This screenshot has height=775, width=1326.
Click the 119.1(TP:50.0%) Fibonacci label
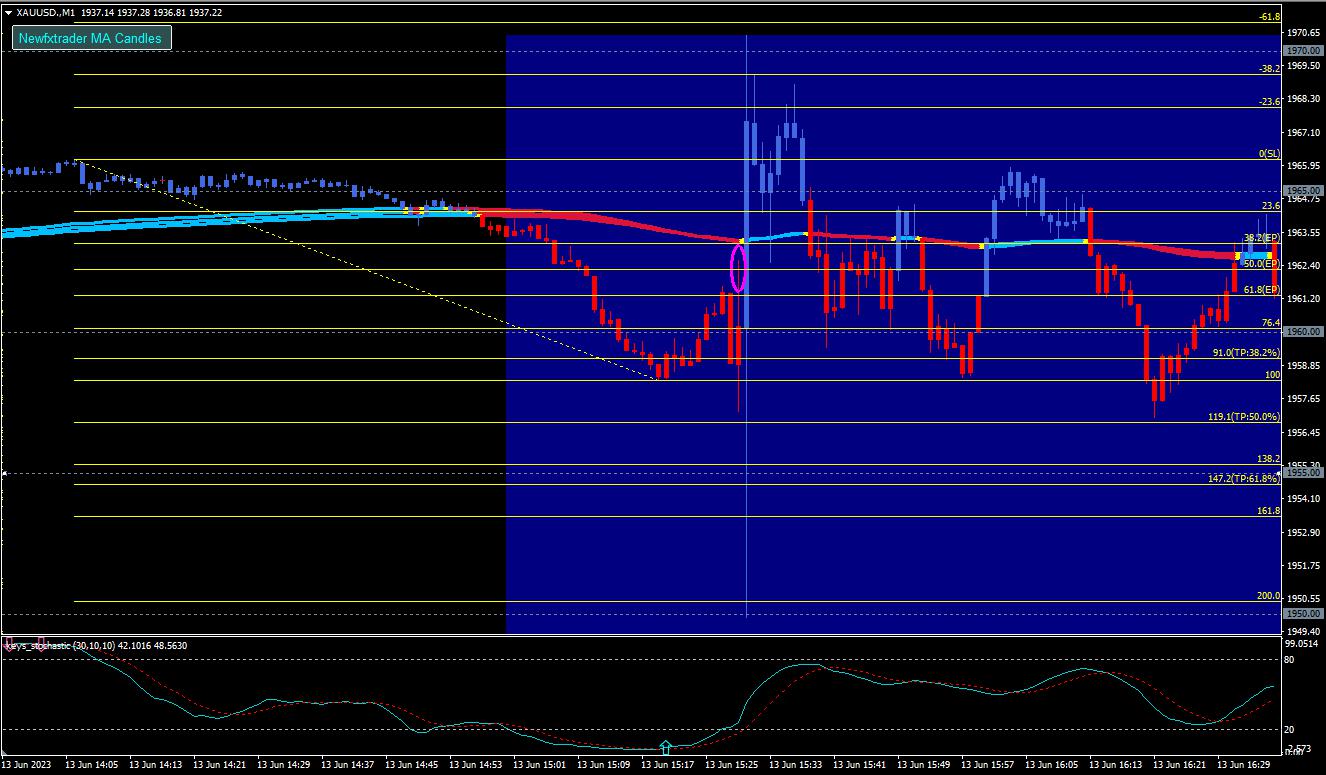(1244, 417)
